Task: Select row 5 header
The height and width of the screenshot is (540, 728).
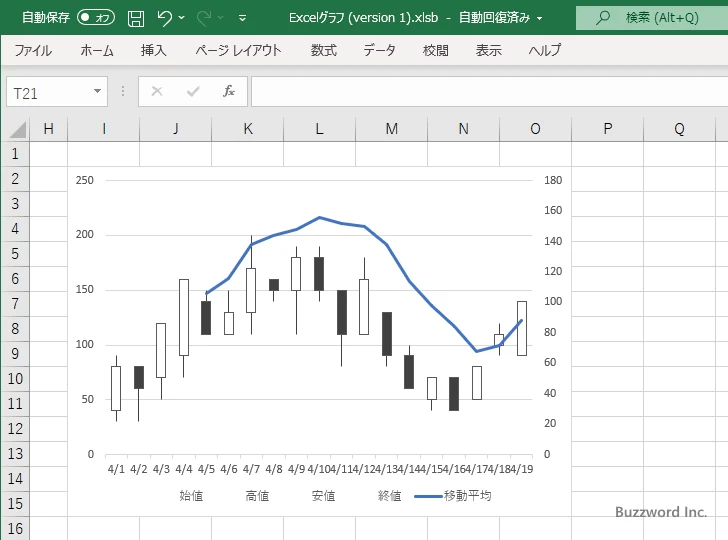Action: pos(15,254)
